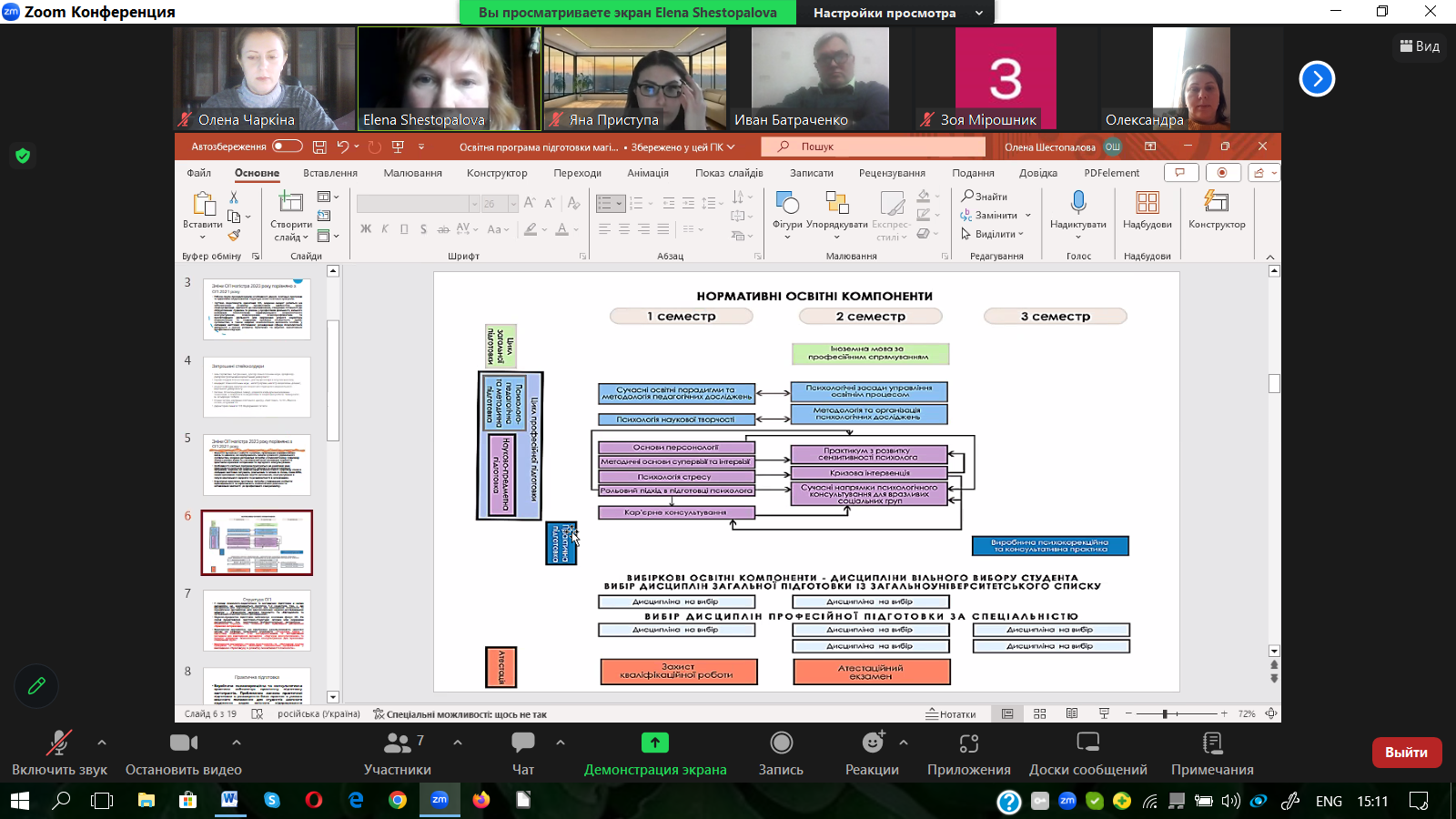Click fit slide to window icon
1456x819 pixels.
point(1271,714)
